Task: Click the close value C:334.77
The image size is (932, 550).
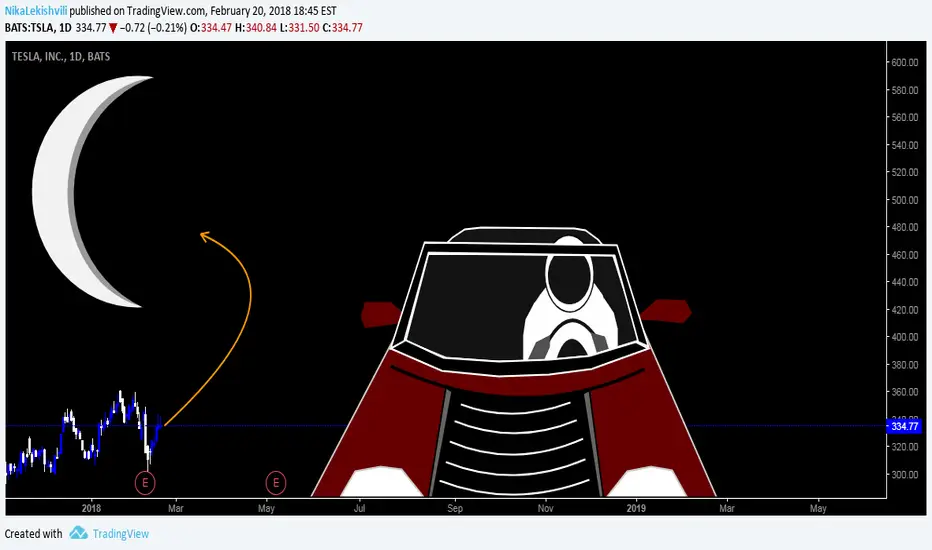Action: pos(342,27)
